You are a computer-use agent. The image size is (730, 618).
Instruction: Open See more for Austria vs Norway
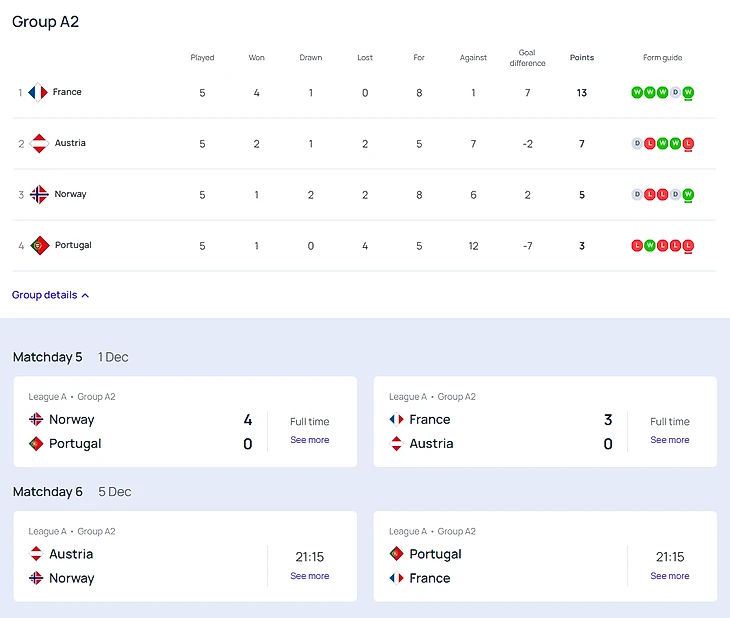coord(309,576)
